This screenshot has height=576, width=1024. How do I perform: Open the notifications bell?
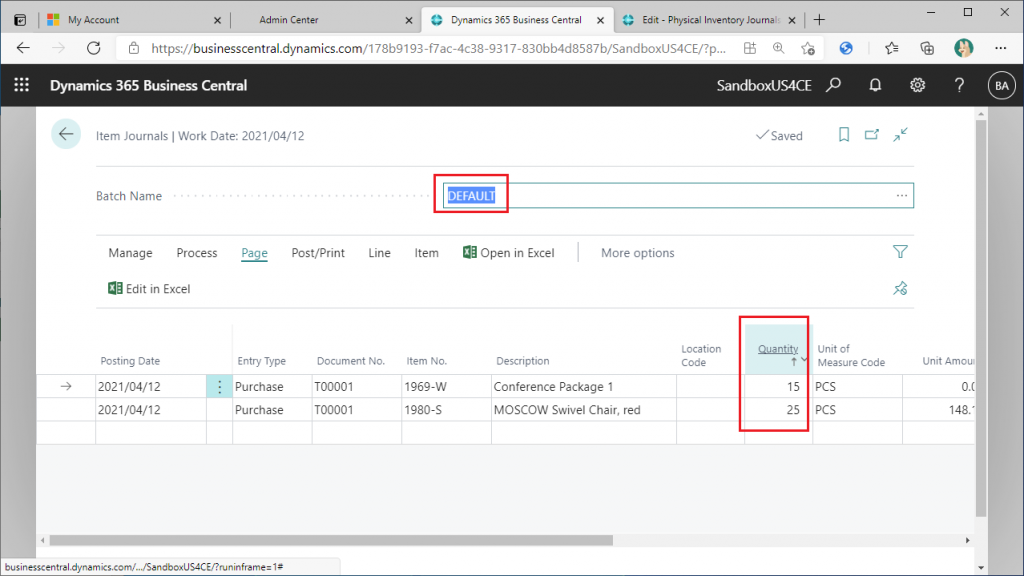(x=875, y=85)
